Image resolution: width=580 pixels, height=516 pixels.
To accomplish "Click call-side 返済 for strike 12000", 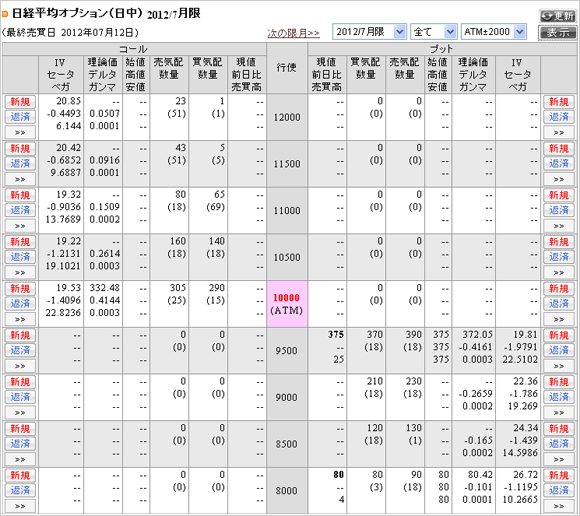I will point(20,117).
